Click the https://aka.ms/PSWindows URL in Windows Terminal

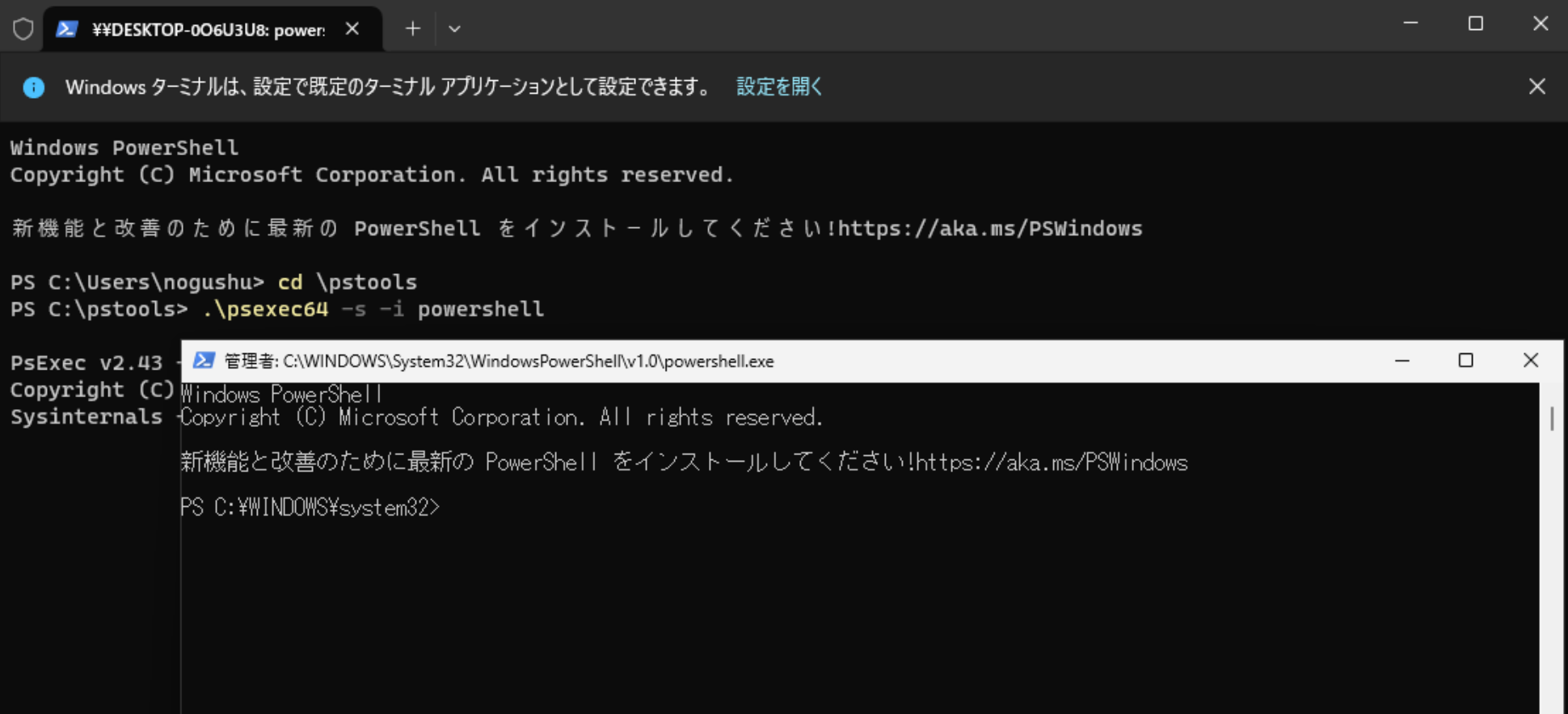click(x=990, y=229)
